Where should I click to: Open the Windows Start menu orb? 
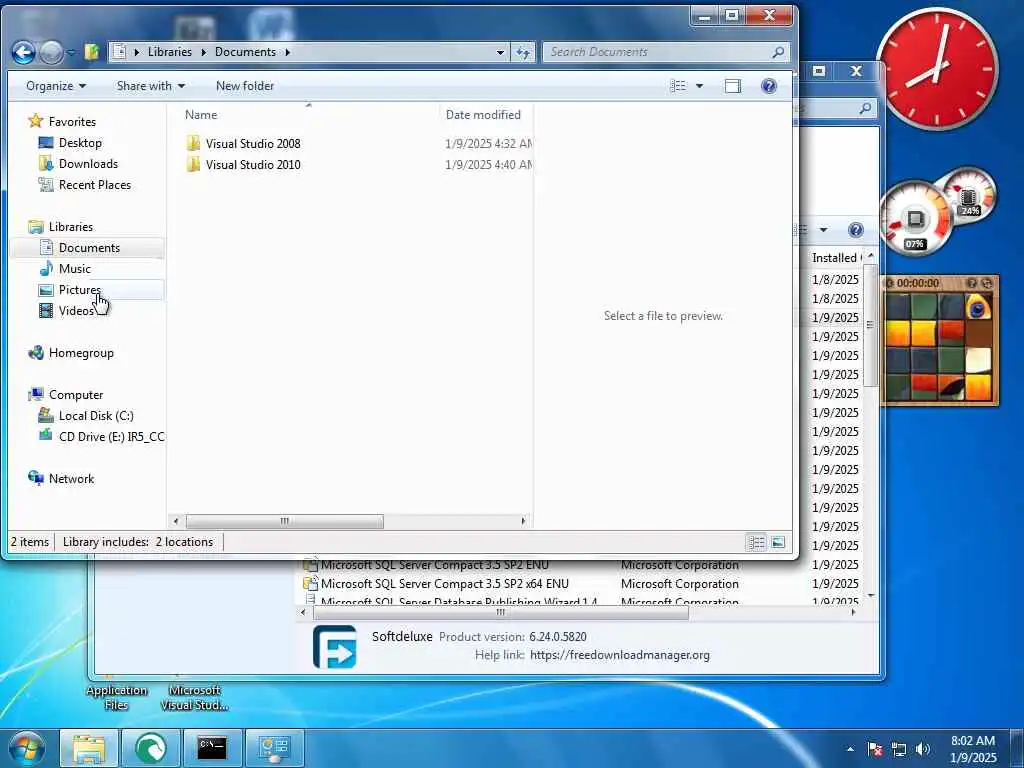click(x=27, y=748)
